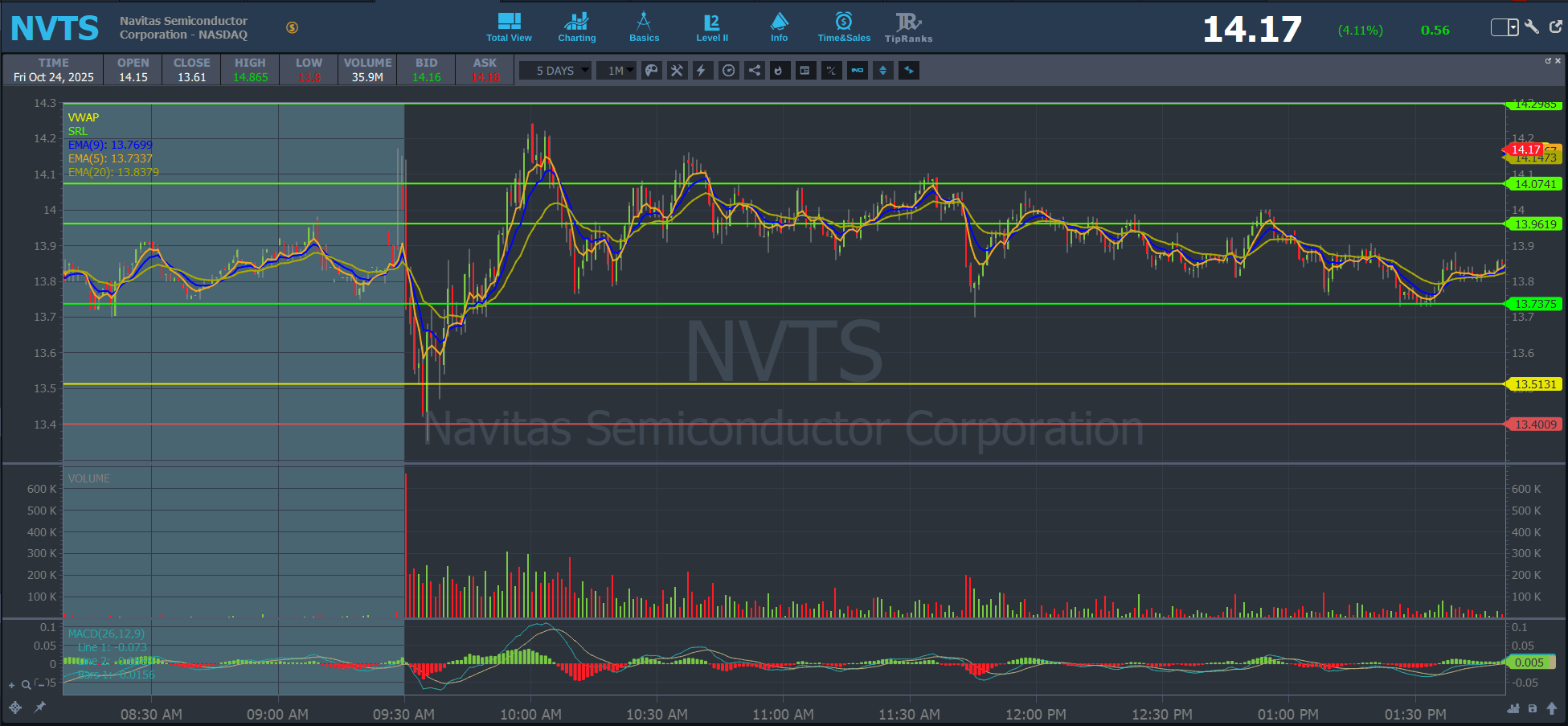Viewport: 1568px width, 726px height.
Task: Click the CLOSE value 13.61
Action: pyautogui.click(x=192, y=77)
